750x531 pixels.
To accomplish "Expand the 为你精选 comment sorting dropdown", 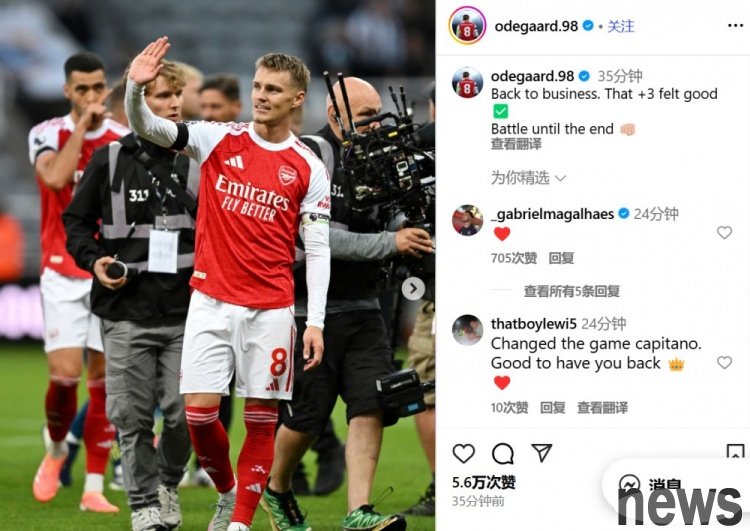I will 528,178.
